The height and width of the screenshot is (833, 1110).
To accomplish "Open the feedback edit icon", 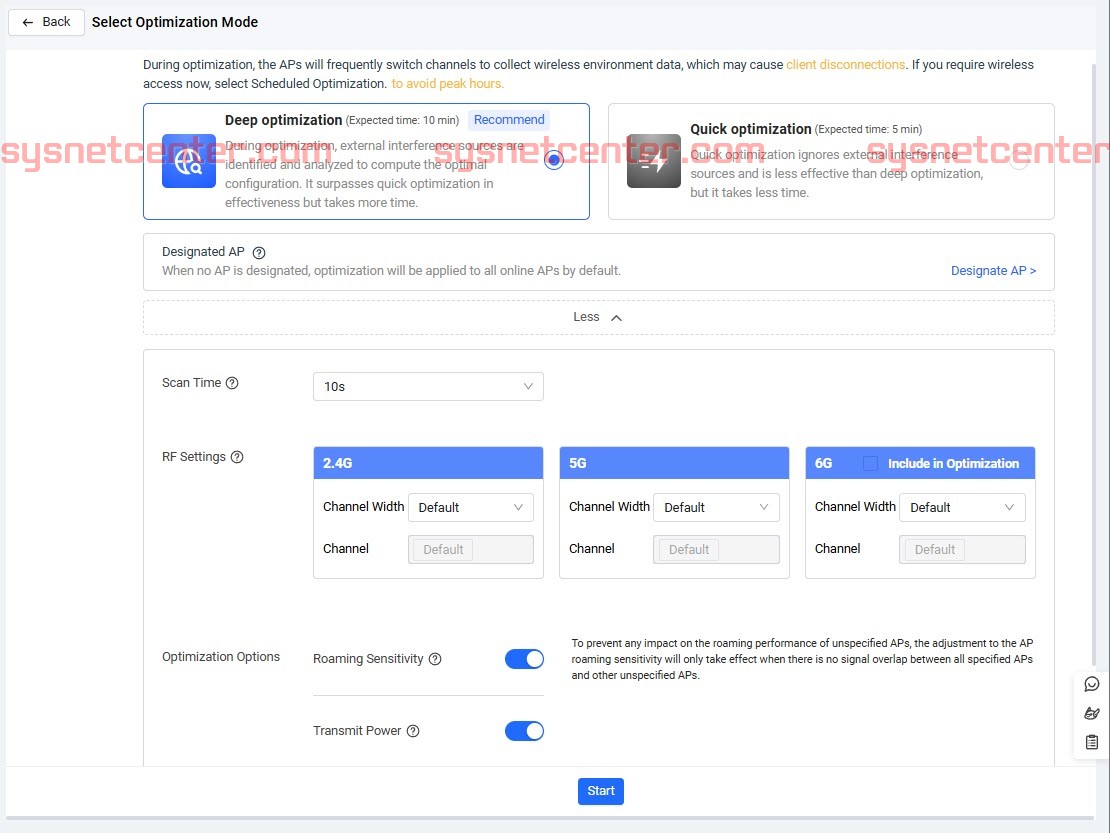I will [x=1092, y=713].
